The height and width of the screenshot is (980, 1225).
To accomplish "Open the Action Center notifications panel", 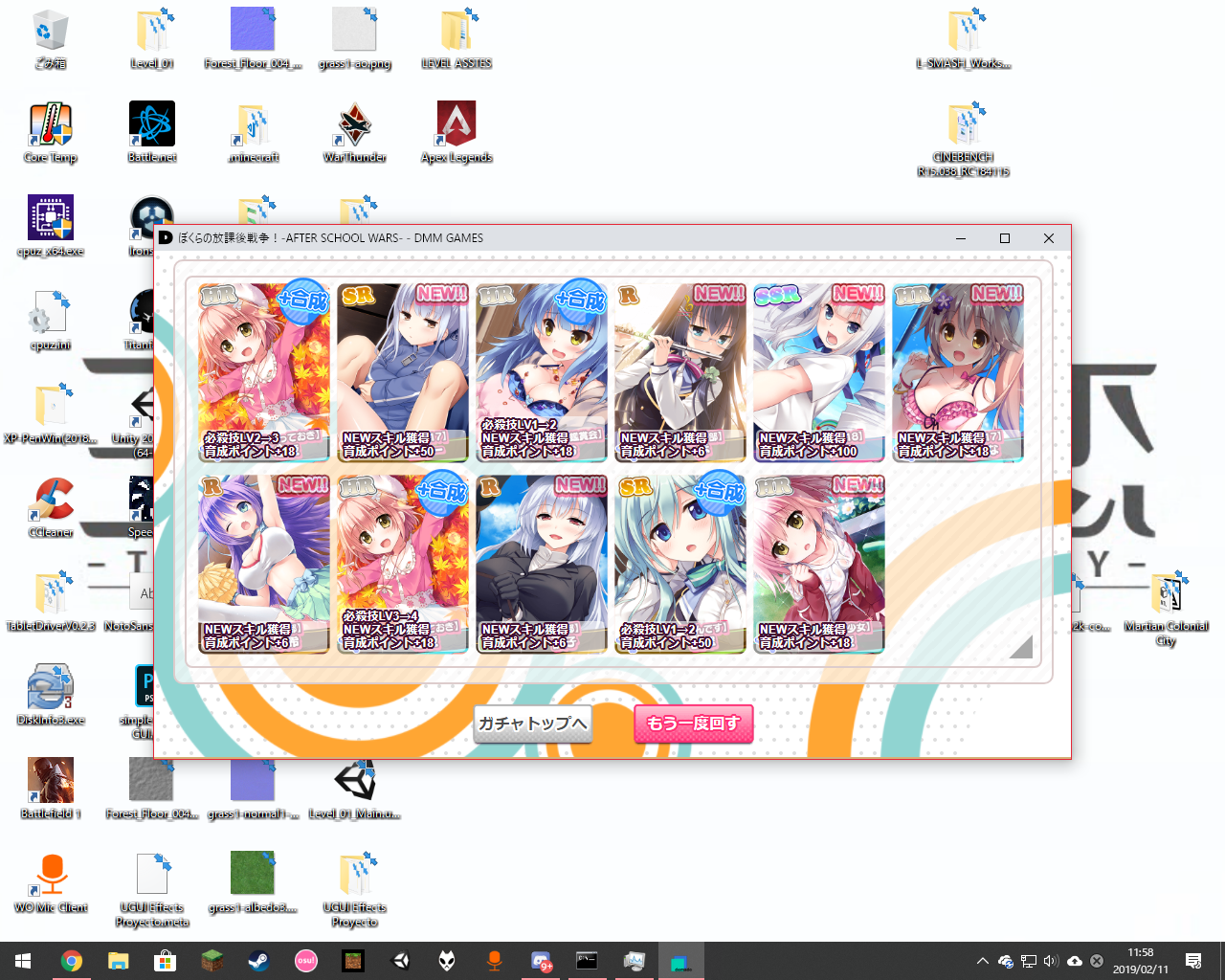I will coord(1193,961).
